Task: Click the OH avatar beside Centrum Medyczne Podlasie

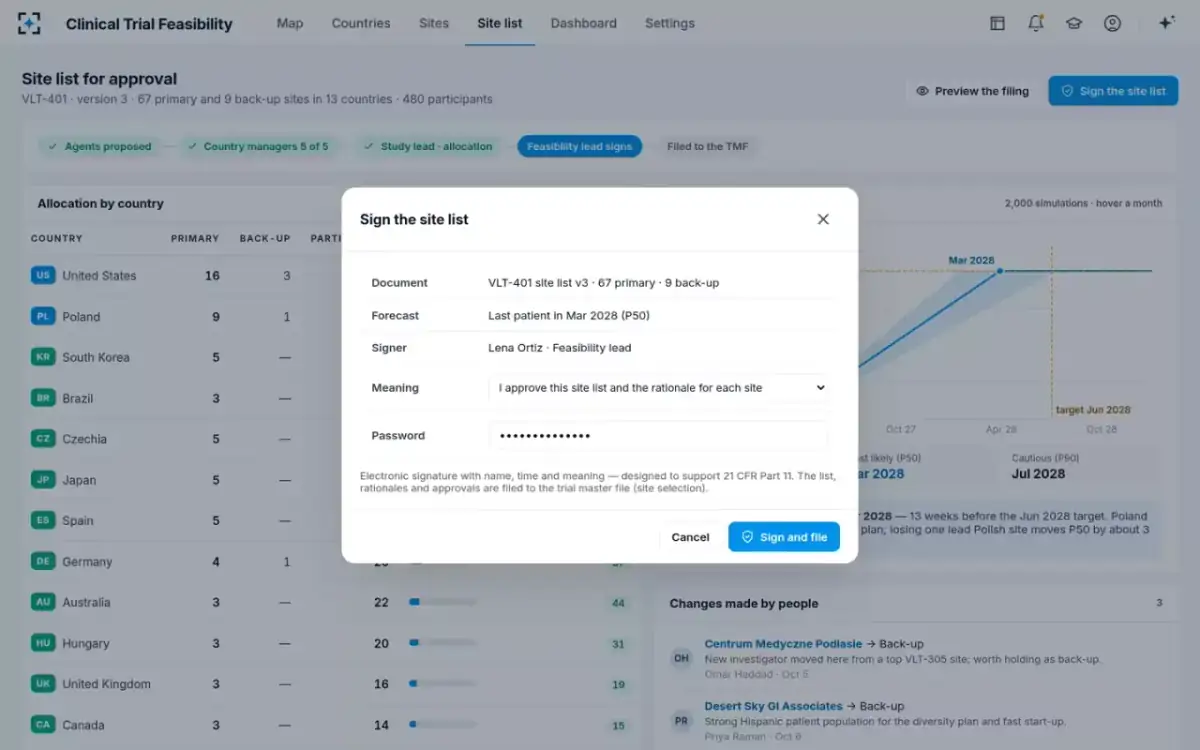Action: 681,658
